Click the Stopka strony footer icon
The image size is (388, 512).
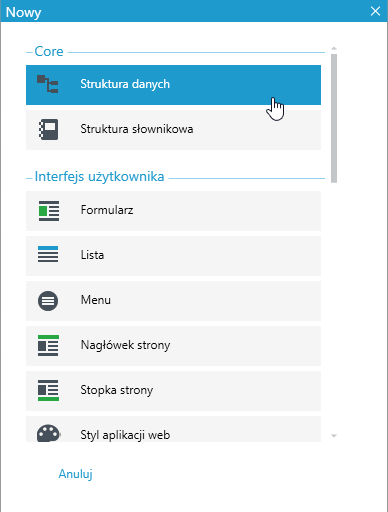point(48,390)
